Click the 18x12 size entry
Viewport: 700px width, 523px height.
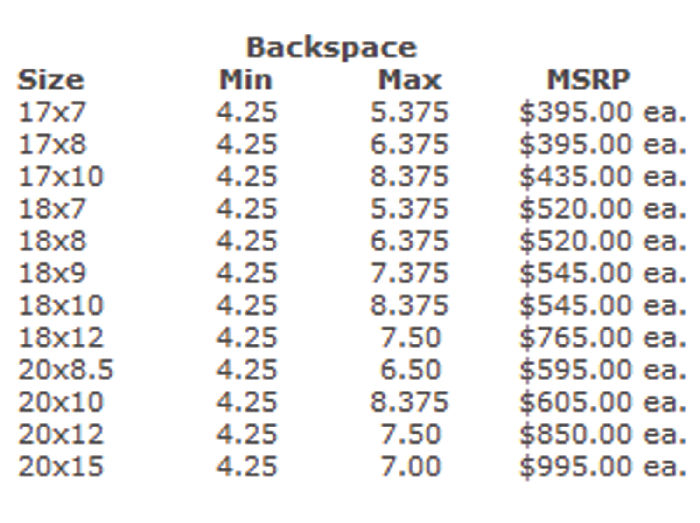(x=61, y=338)
